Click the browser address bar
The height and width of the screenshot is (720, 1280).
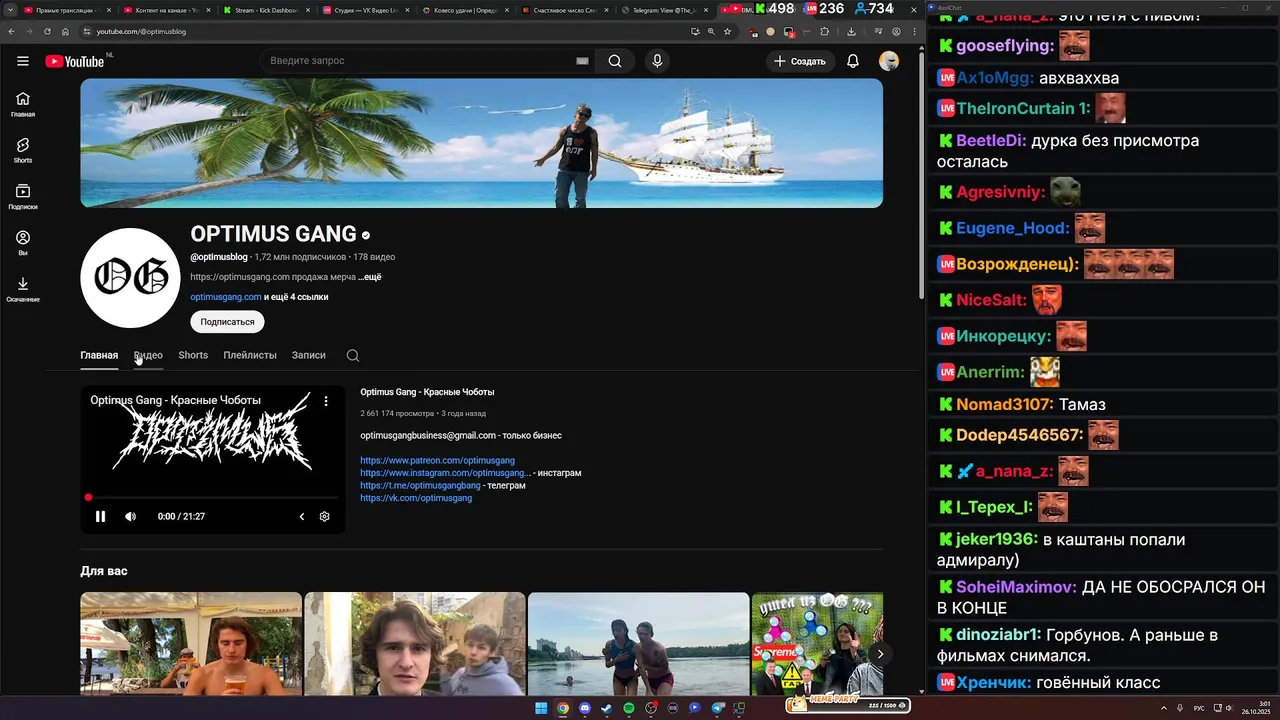pos(380,31)
